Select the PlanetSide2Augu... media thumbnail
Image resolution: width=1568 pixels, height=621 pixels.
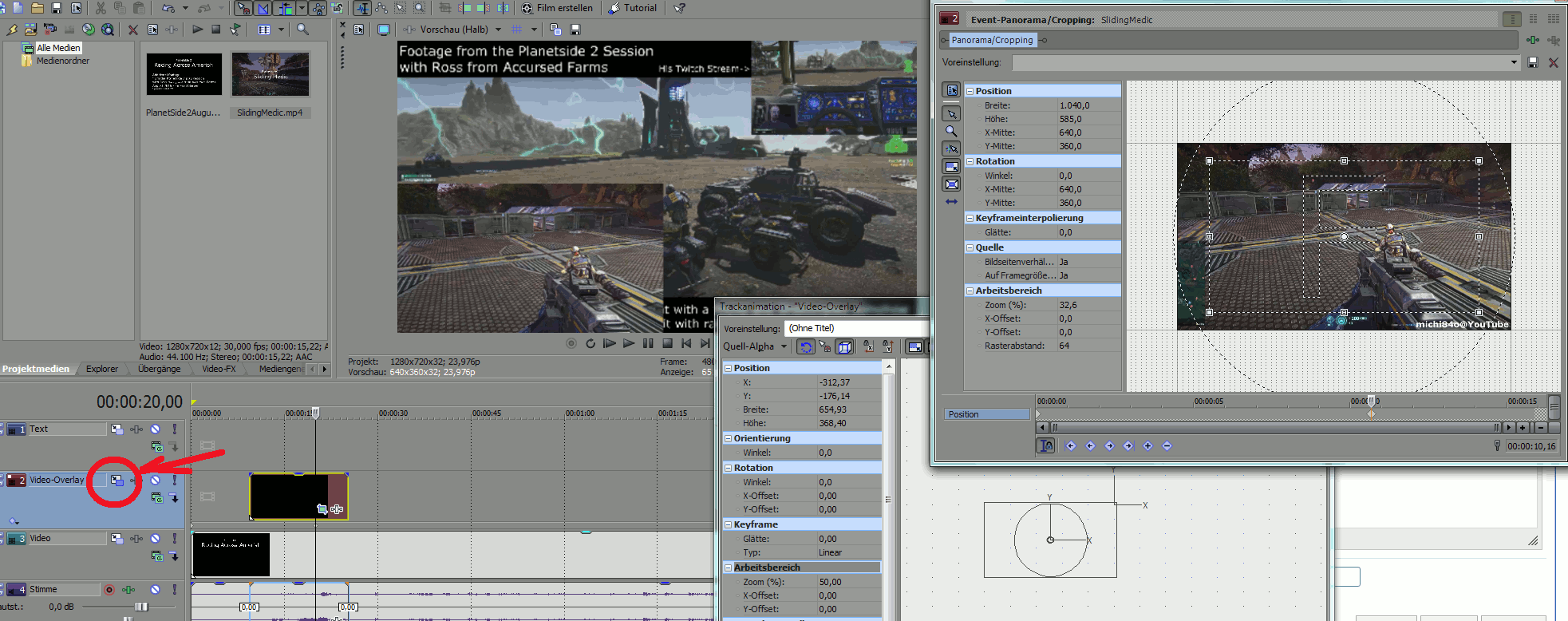(184, 73)
